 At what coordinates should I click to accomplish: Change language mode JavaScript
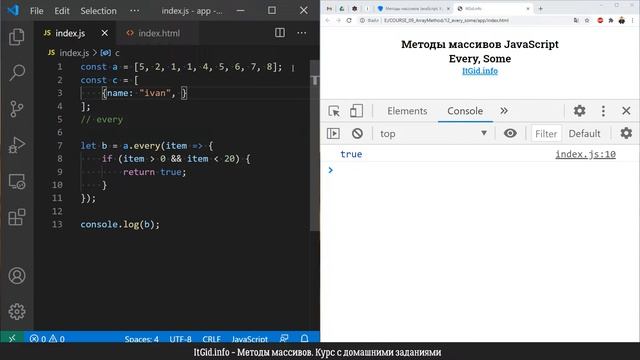point(249,339)
